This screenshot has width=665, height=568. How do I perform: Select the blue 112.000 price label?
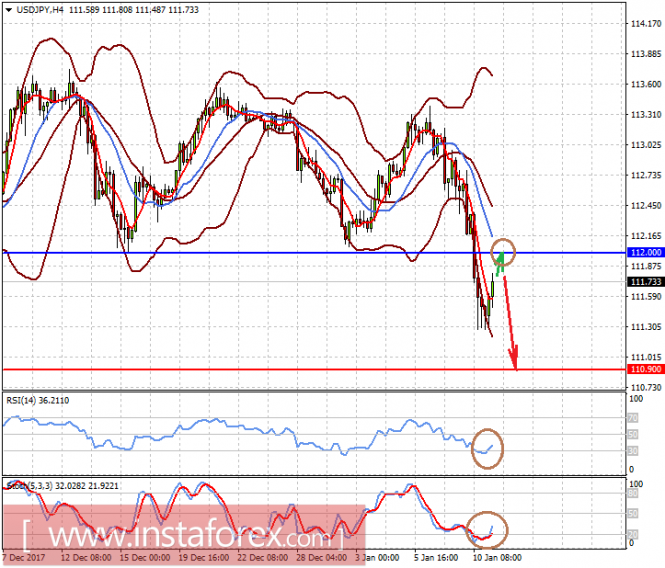point(645,252)
